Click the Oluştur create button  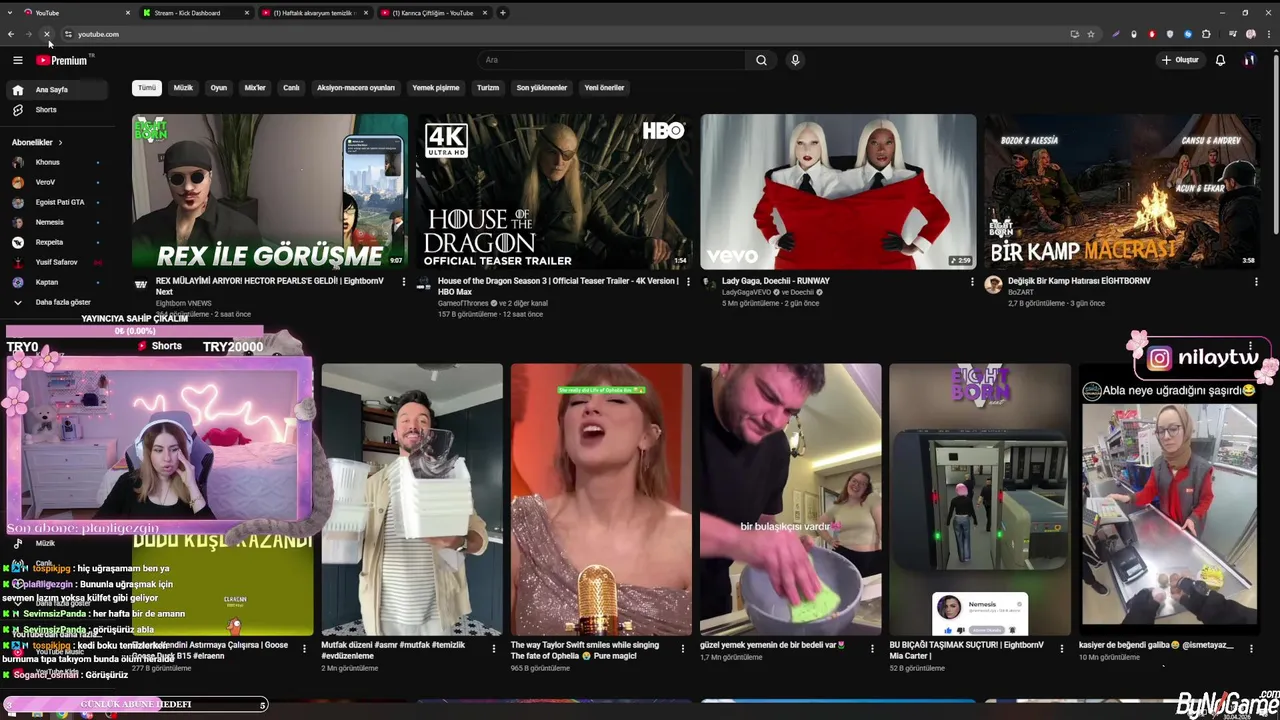[1179, 60]
